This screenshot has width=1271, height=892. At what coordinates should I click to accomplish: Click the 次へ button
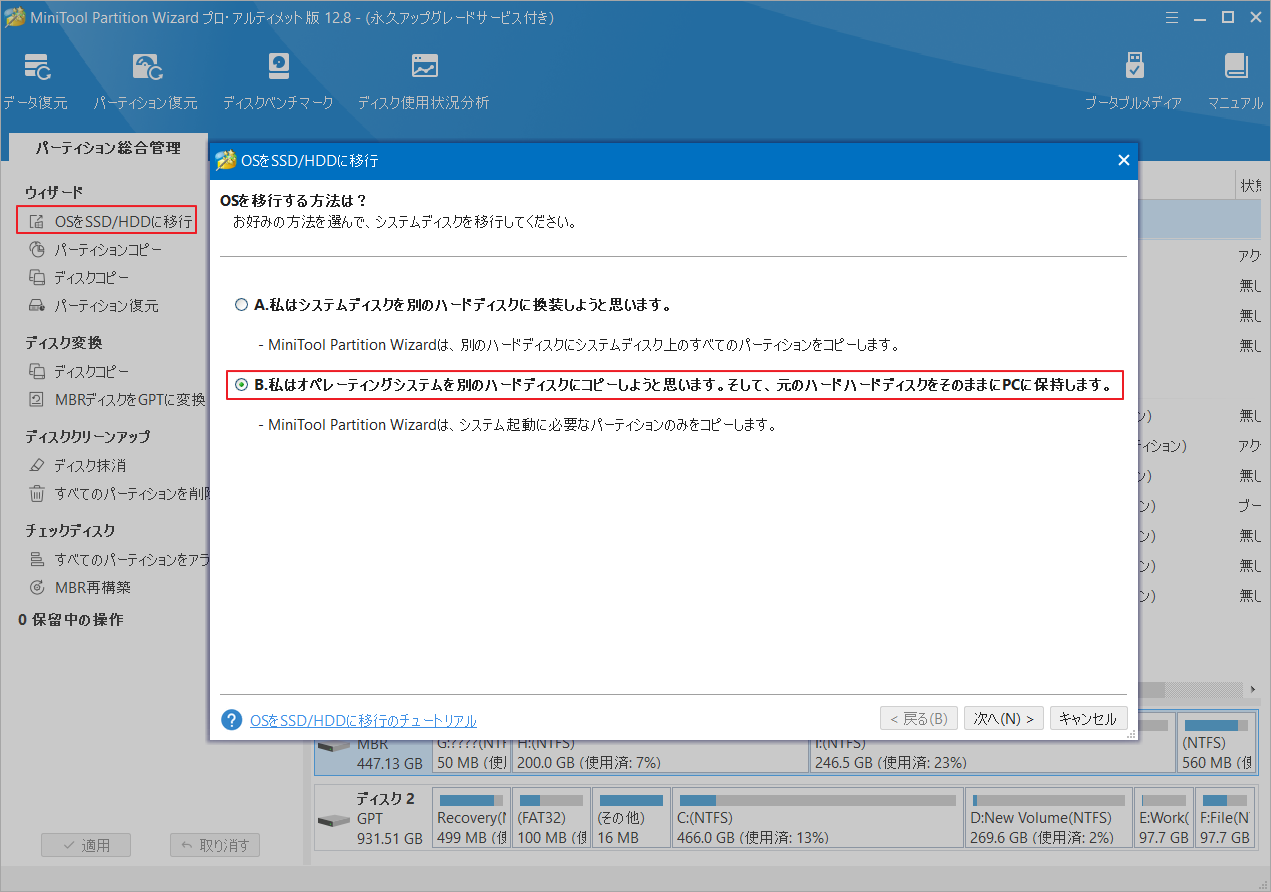(x=1003, y=717)
